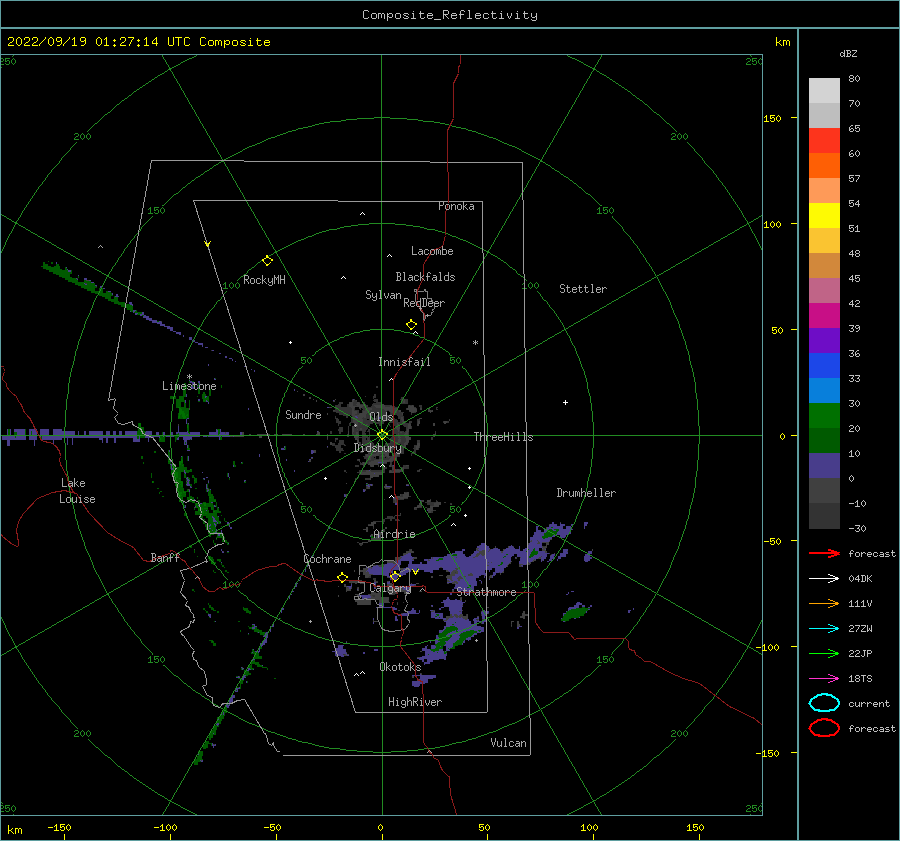Select the yellow 54 dBZ color swatch
The width and height of the screenshot is (900, 841).
click(x=824, y=216)
